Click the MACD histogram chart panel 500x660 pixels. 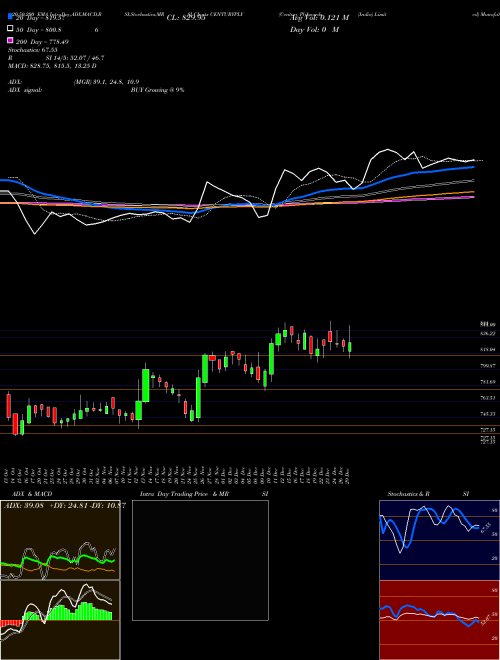[60, 620]
